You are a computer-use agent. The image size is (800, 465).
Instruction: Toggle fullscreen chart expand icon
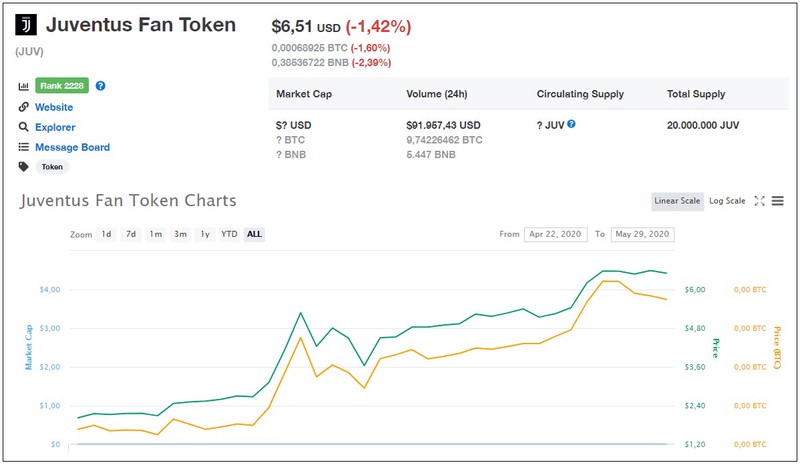(x=759, y=201)
